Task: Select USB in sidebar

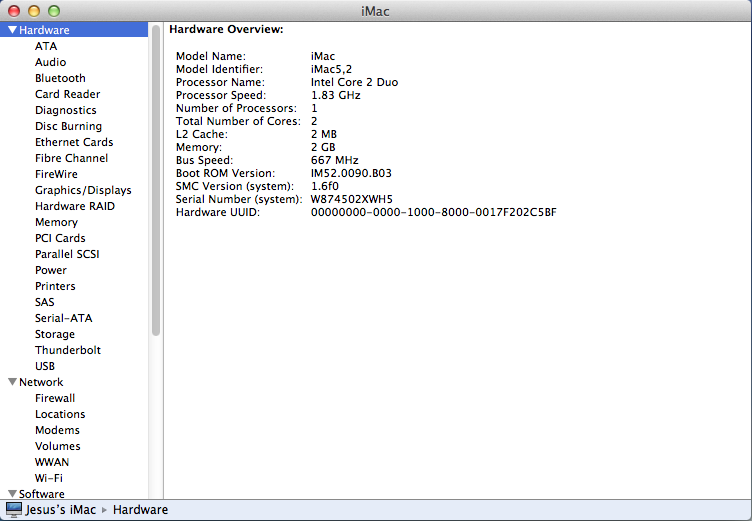Action: tap(45, 366)
